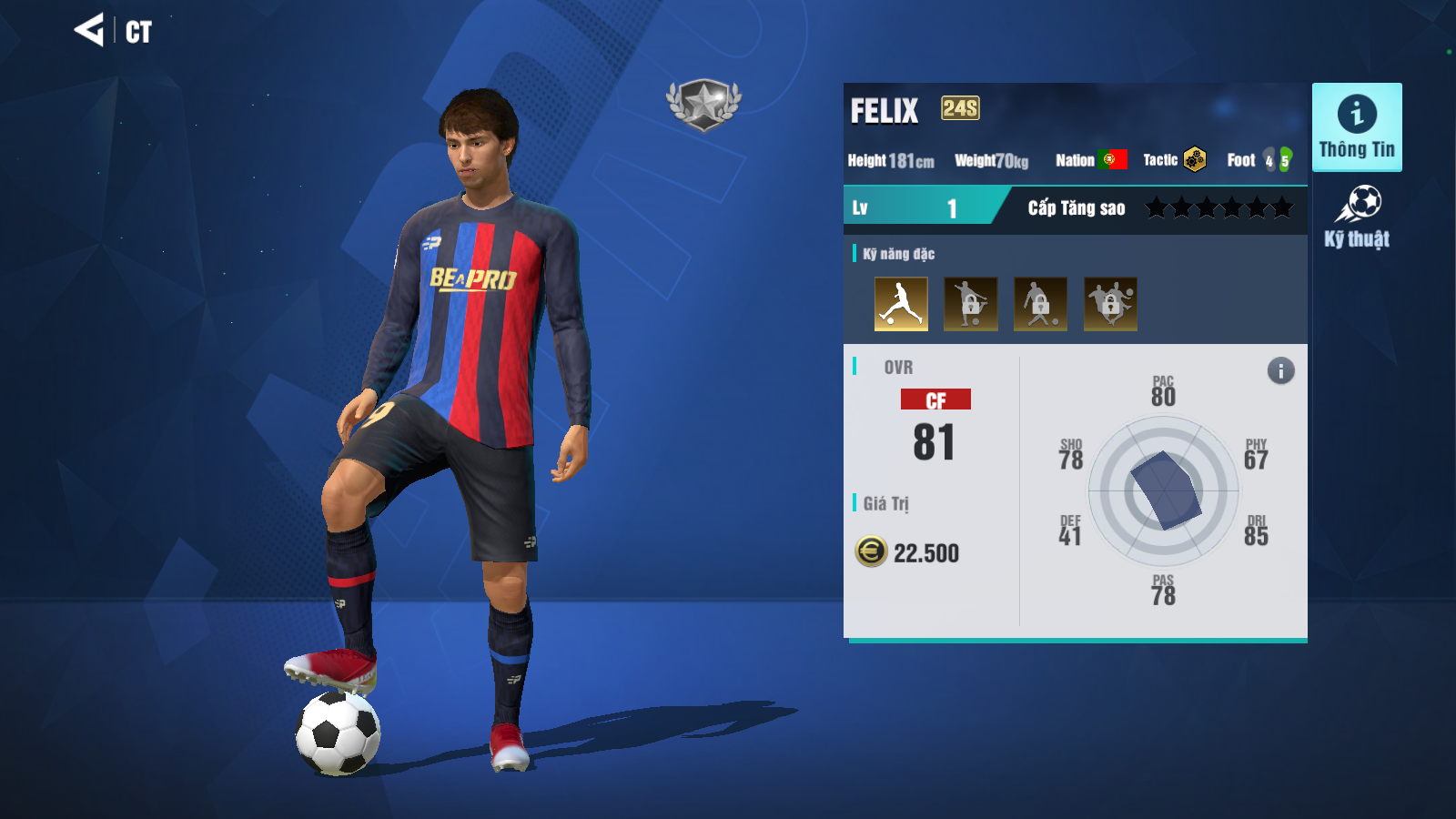This screenshot has width=1456, height=819.
Task: Click the silver star badge emblem
Action: tap(703, 105)
